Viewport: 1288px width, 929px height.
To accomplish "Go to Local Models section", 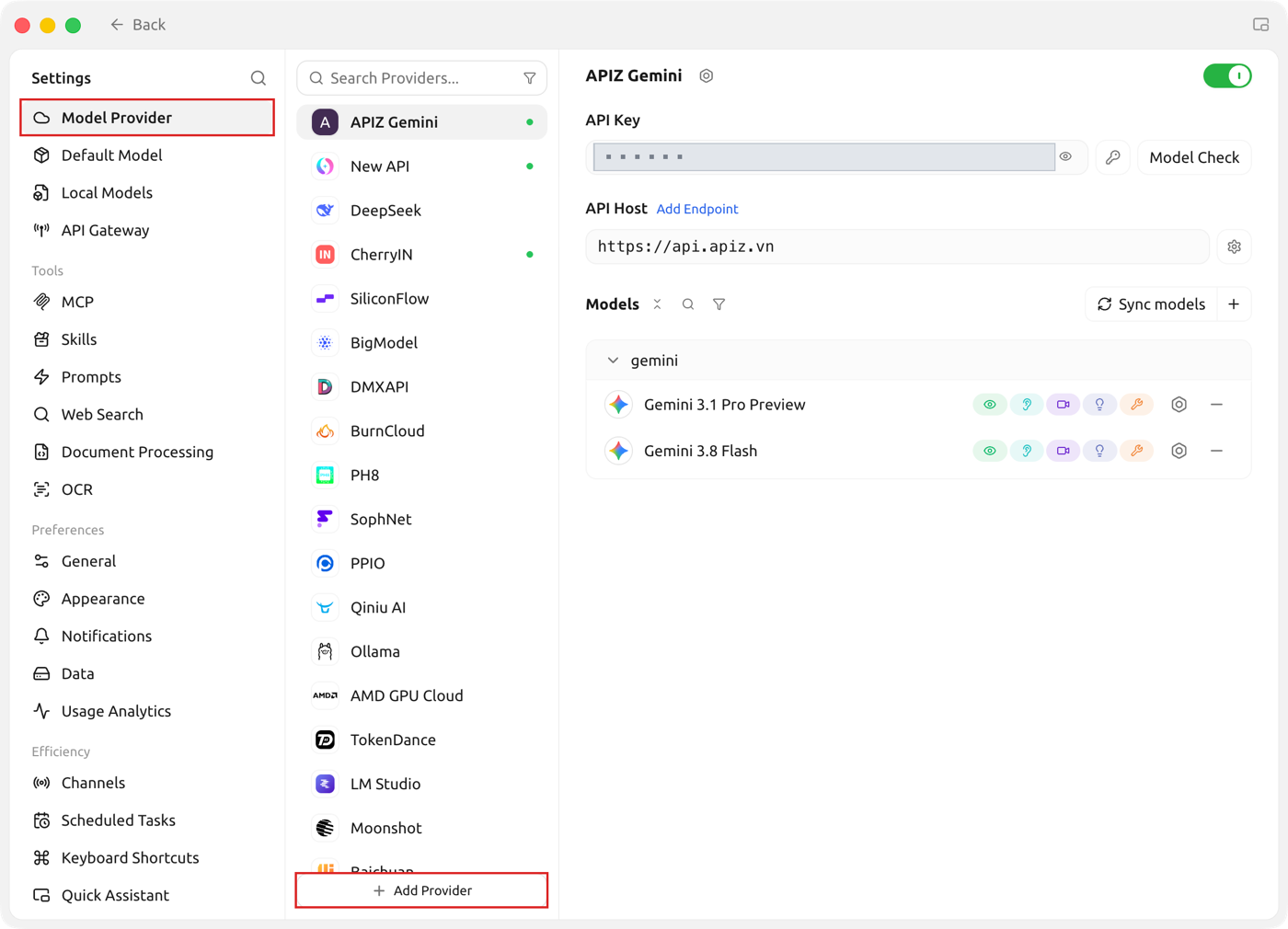I will tap(147, 193).
